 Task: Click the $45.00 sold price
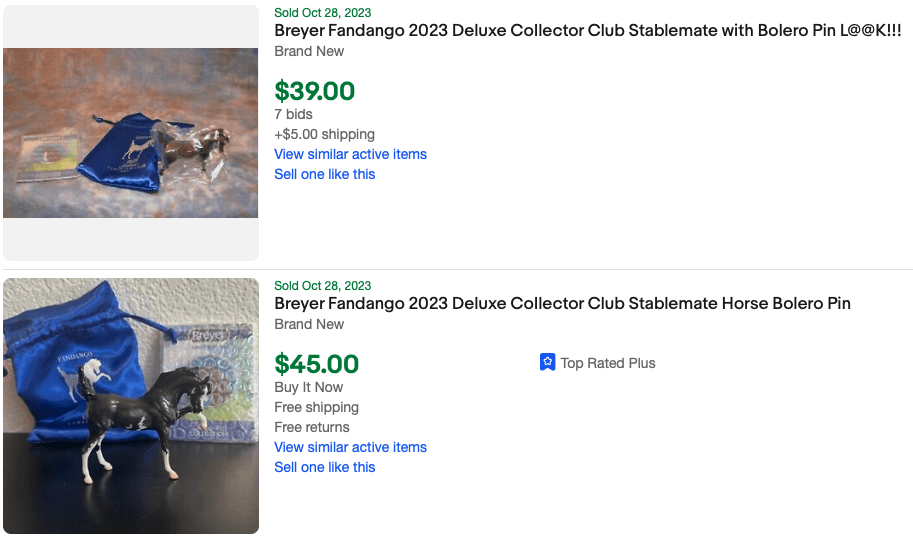click(317, 364)
